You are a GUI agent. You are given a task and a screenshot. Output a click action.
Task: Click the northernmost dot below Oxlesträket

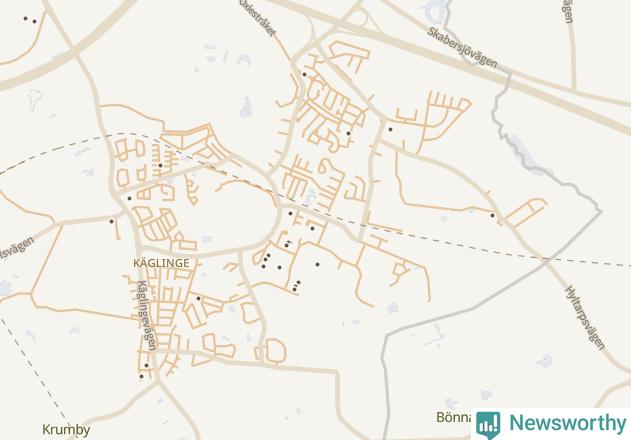pos(304,74)
